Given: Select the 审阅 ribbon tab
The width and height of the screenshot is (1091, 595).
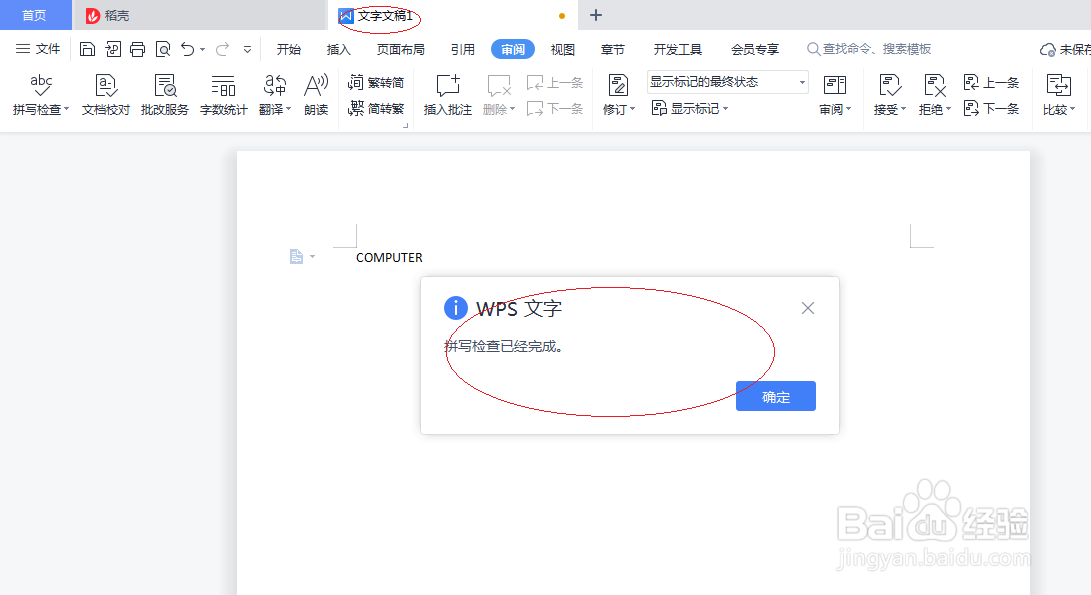Looking at the screenshot, I should [x=513, y=49].
